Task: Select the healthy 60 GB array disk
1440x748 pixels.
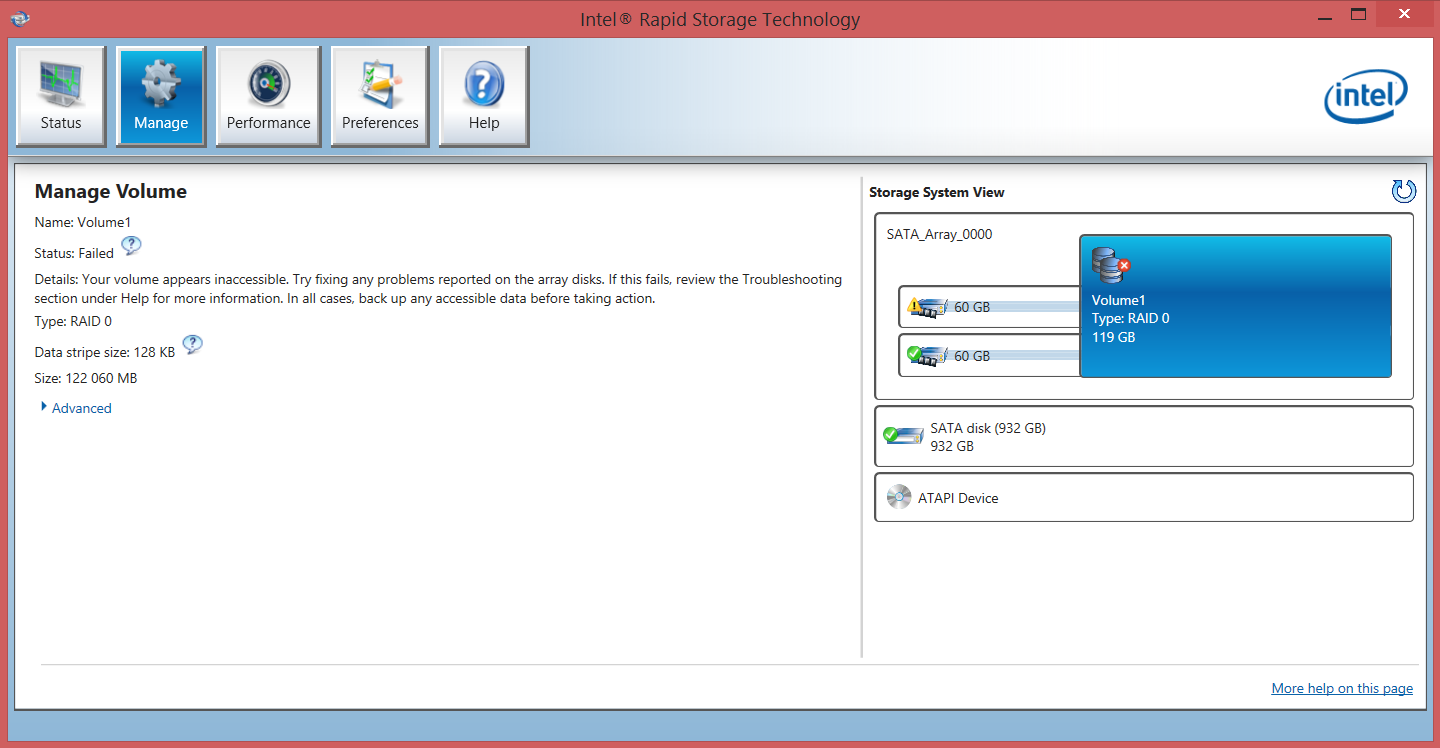Action: 989,356
